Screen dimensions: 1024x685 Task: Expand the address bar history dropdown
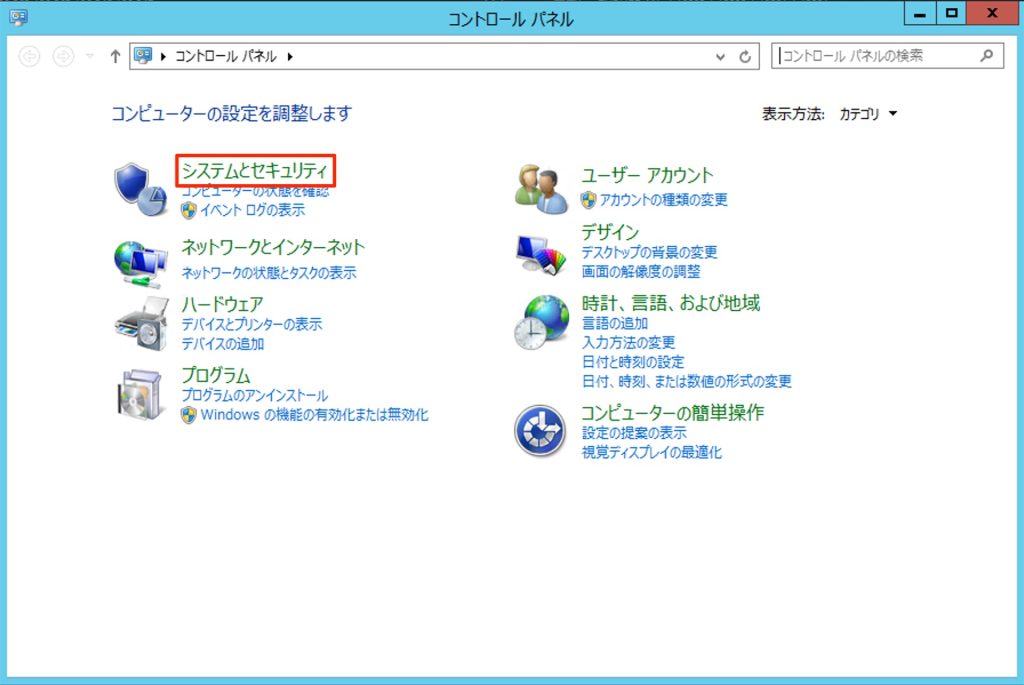[x=720, y=57]
